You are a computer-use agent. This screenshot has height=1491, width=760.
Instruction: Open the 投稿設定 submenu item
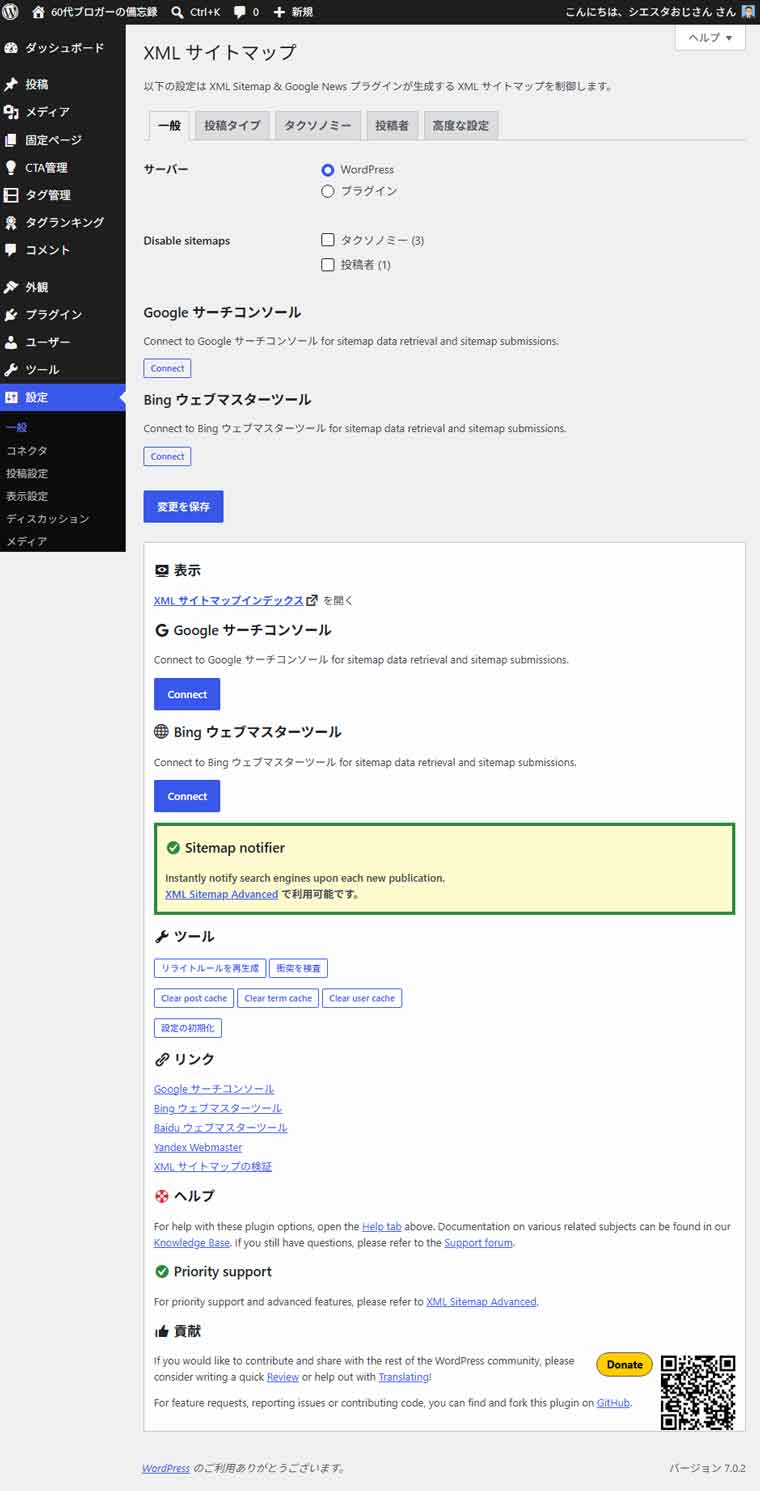[x=27, y=474]
